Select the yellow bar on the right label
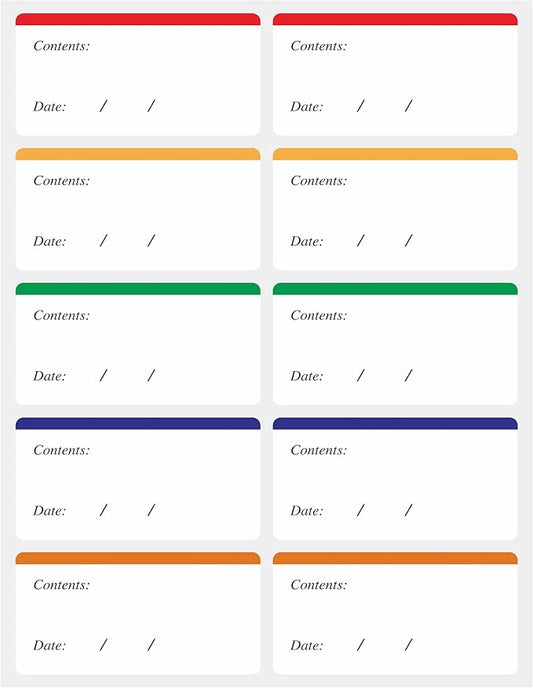 (395, 154)
